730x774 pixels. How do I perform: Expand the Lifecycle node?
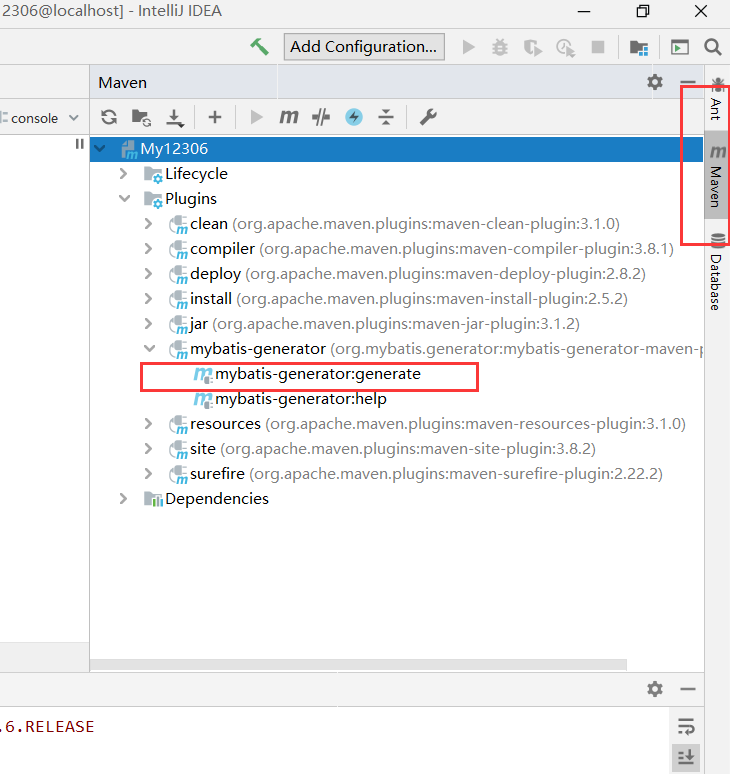(124, 174)
